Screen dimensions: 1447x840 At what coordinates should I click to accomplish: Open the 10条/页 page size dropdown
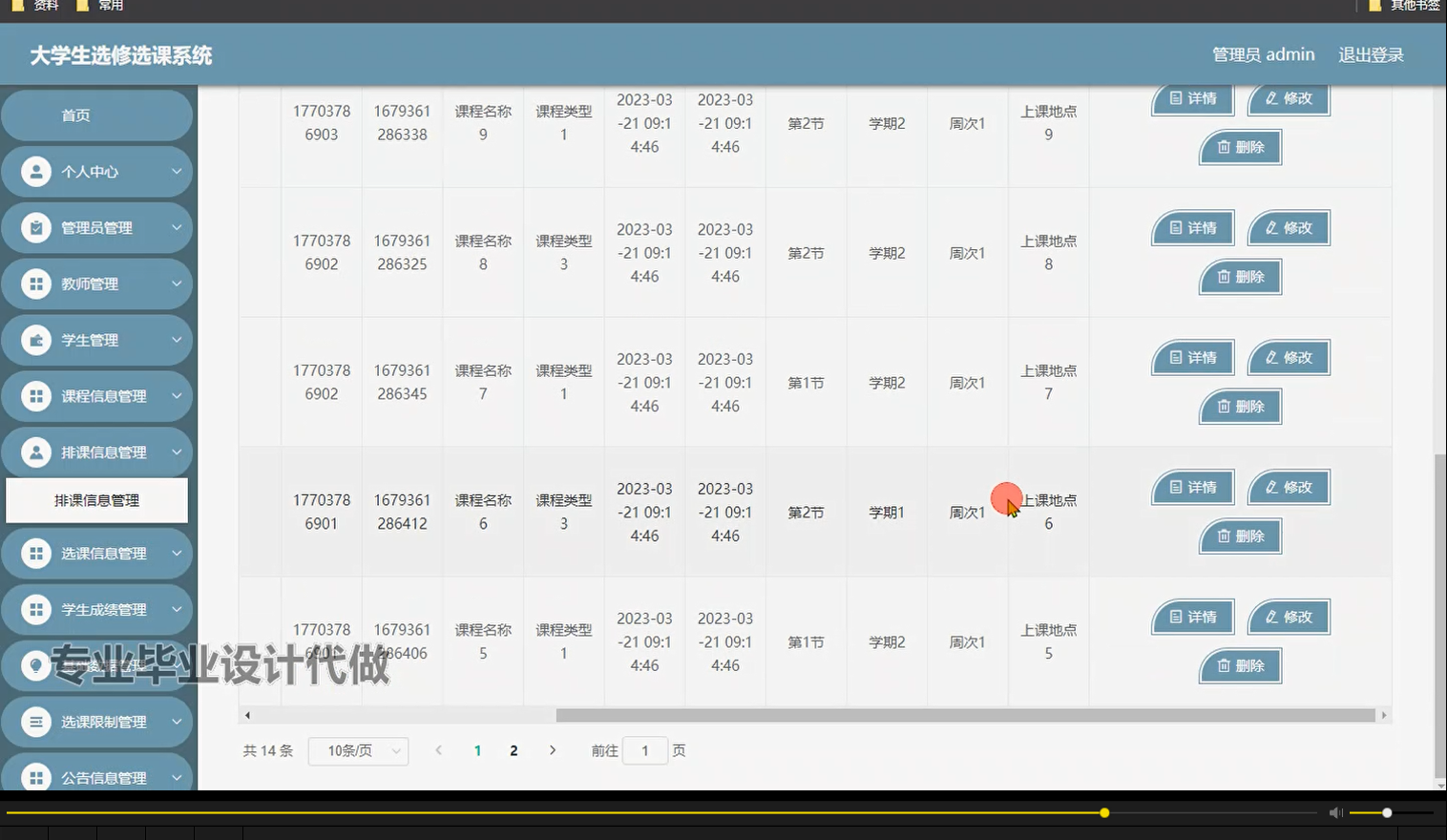click(359, 751)
